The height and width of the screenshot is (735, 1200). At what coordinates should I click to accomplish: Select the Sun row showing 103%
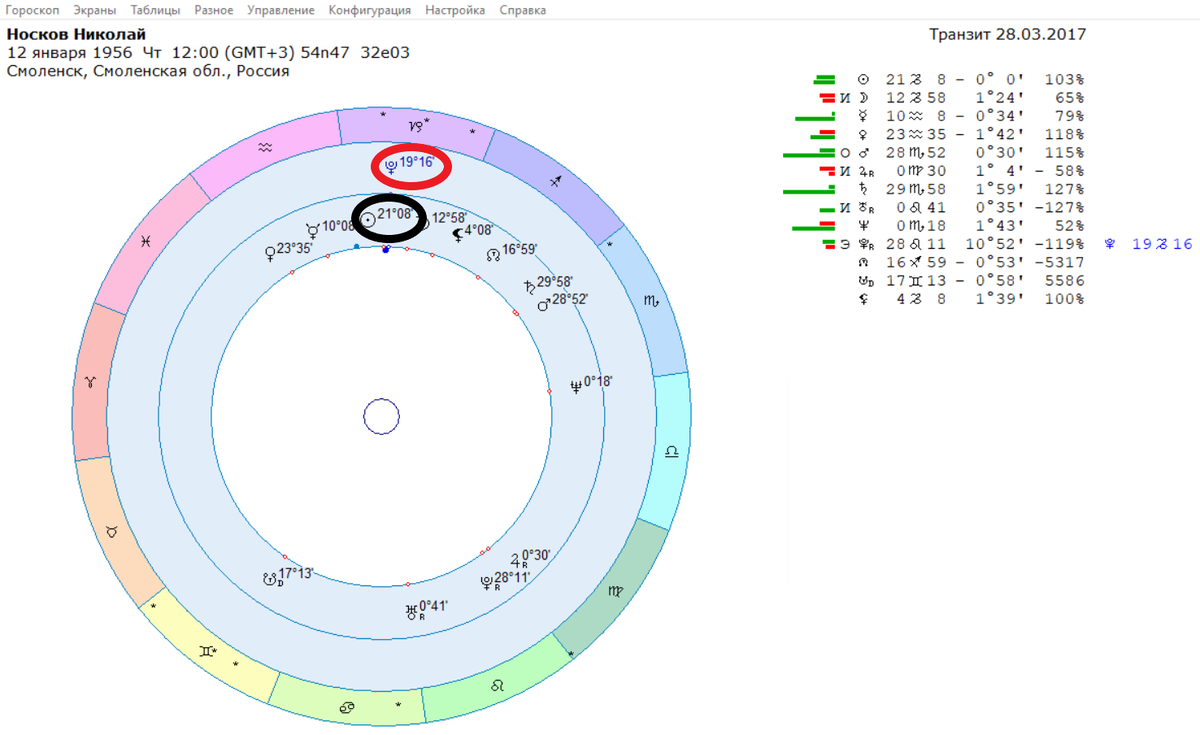pyautogui.click(x=948, y=80)
